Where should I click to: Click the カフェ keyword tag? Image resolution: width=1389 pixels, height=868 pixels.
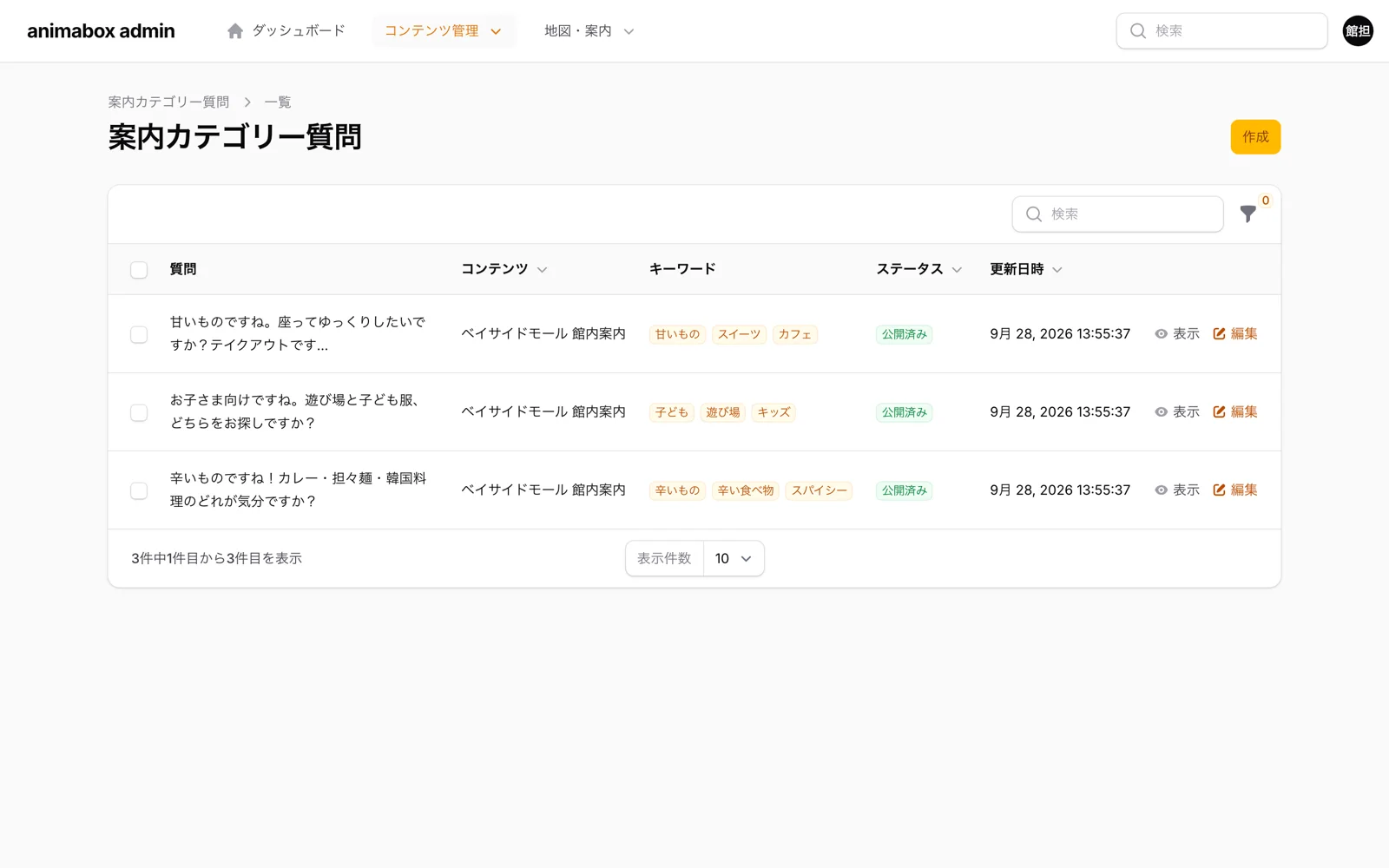pyautogui.click(x=795, y=334)
